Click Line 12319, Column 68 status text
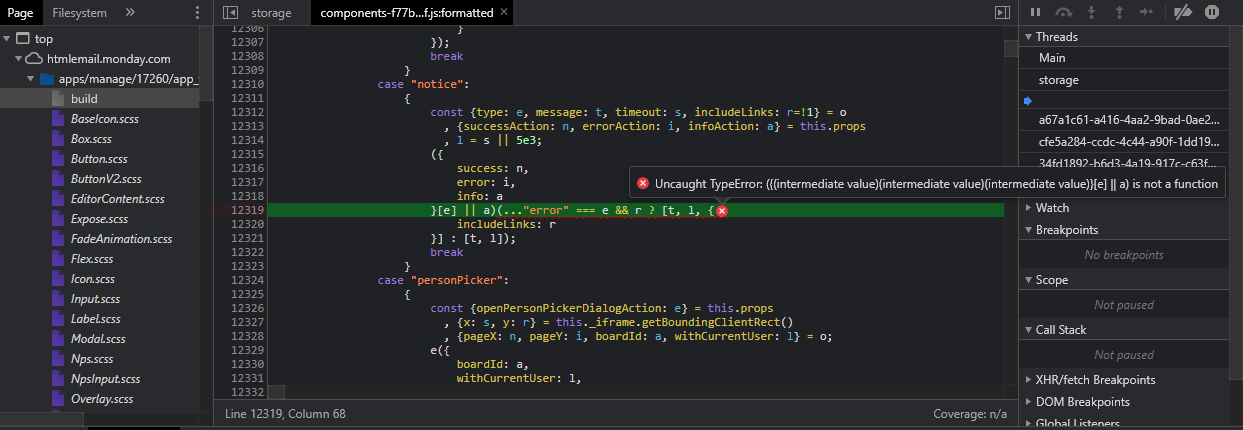Viewport: 1243px width, 430px height. point(285,414)
